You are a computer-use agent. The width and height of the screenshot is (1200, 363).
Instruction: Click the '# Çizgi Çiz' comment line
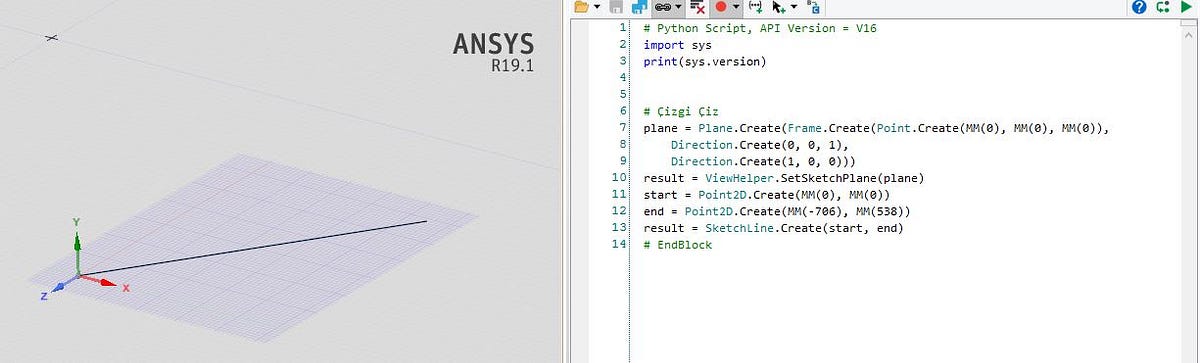pos(681,112)
